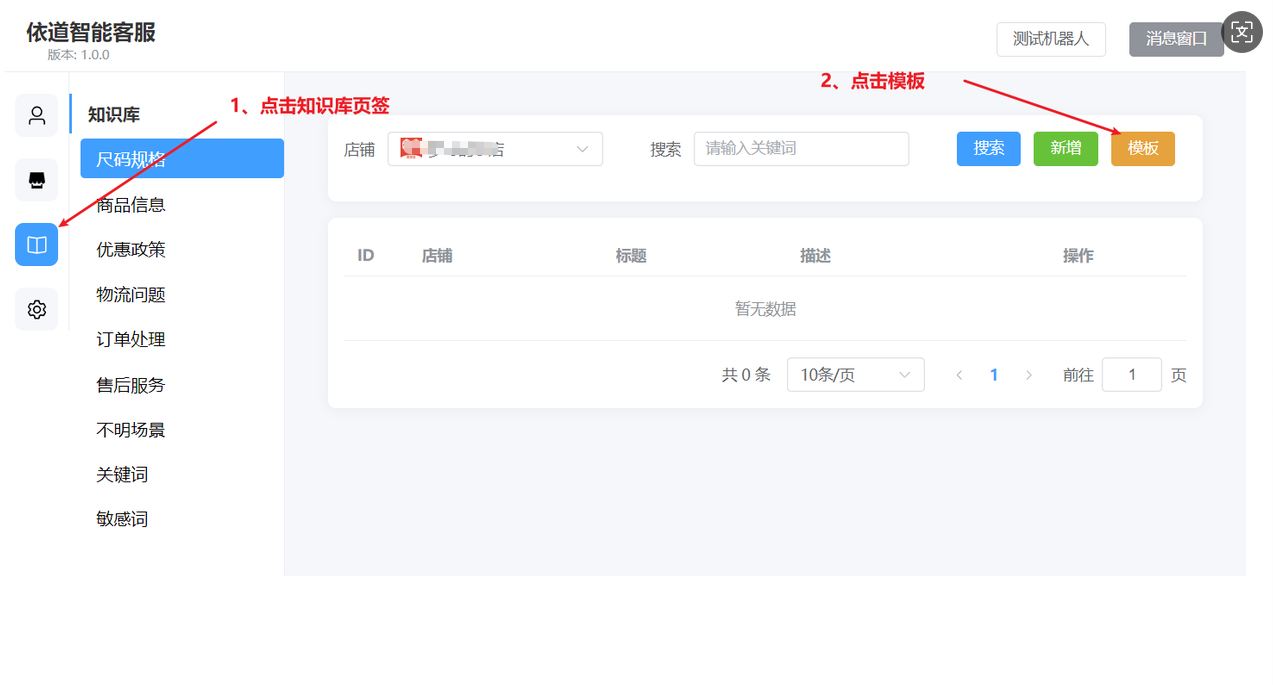Open 商品信息 menu item

(131, 205)
